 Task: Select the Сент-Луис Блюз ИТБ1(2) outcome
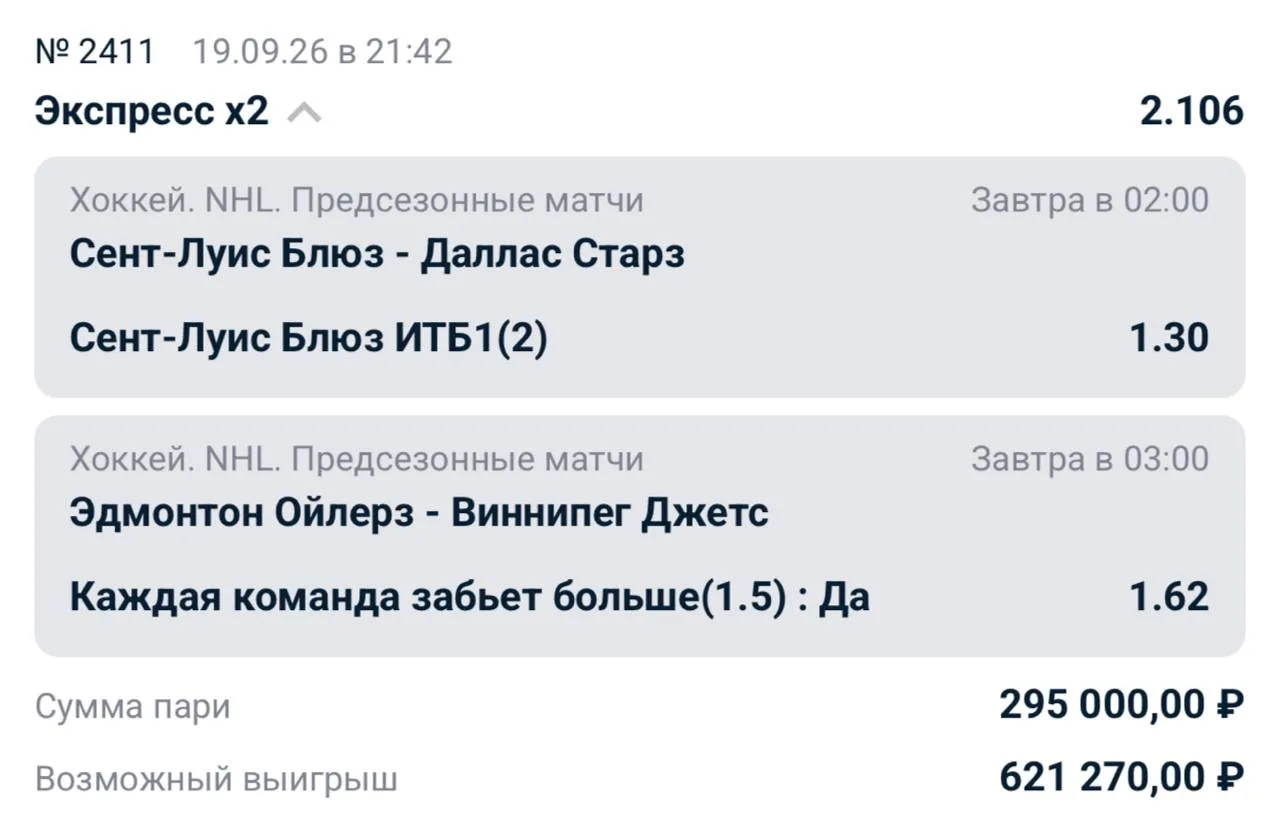pyautogui.click(x=309, y=338)
